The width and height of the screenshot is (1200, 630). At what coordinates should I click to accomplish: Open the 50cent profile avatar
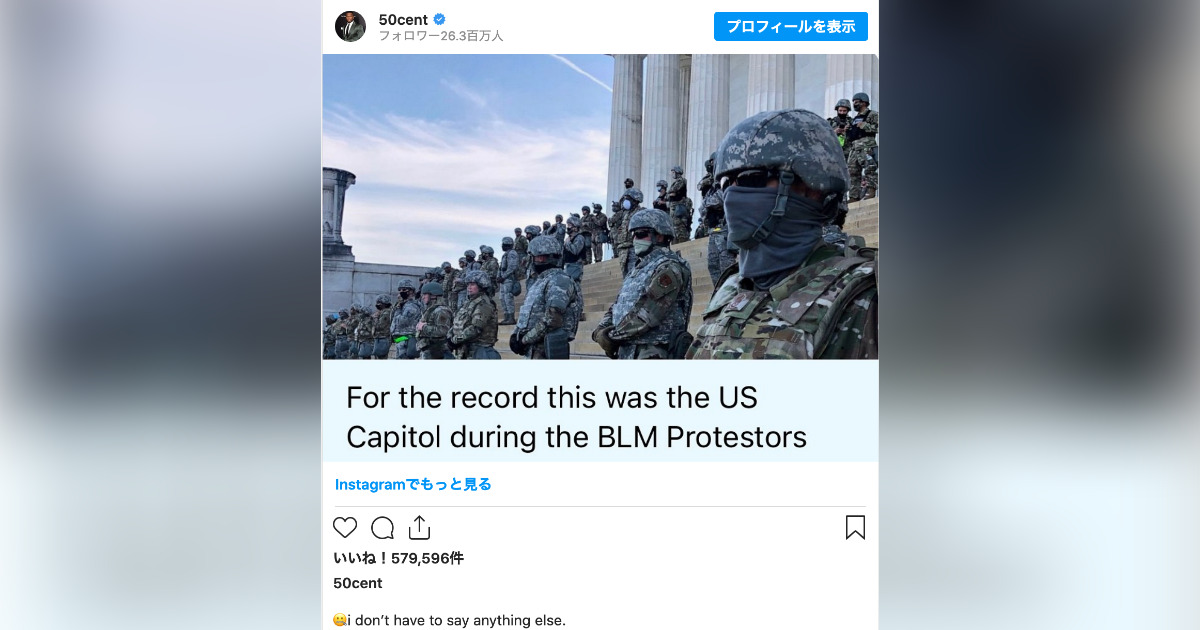350,27
